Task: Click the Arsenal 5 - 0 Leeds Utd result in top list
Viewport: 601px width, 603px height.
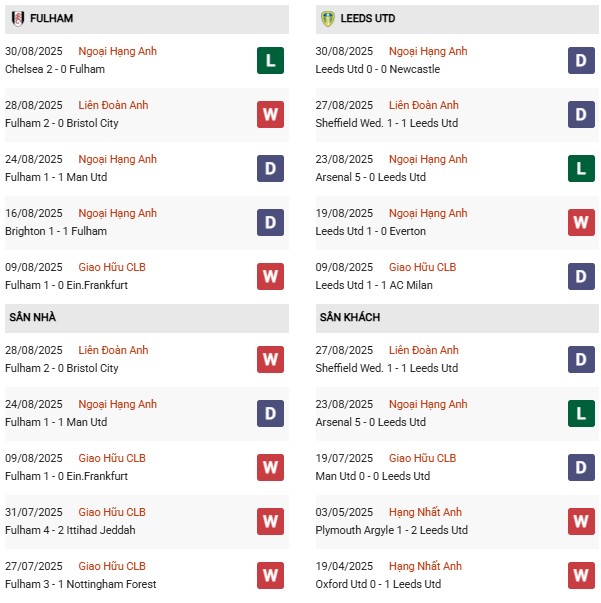Action: point(371,177)
